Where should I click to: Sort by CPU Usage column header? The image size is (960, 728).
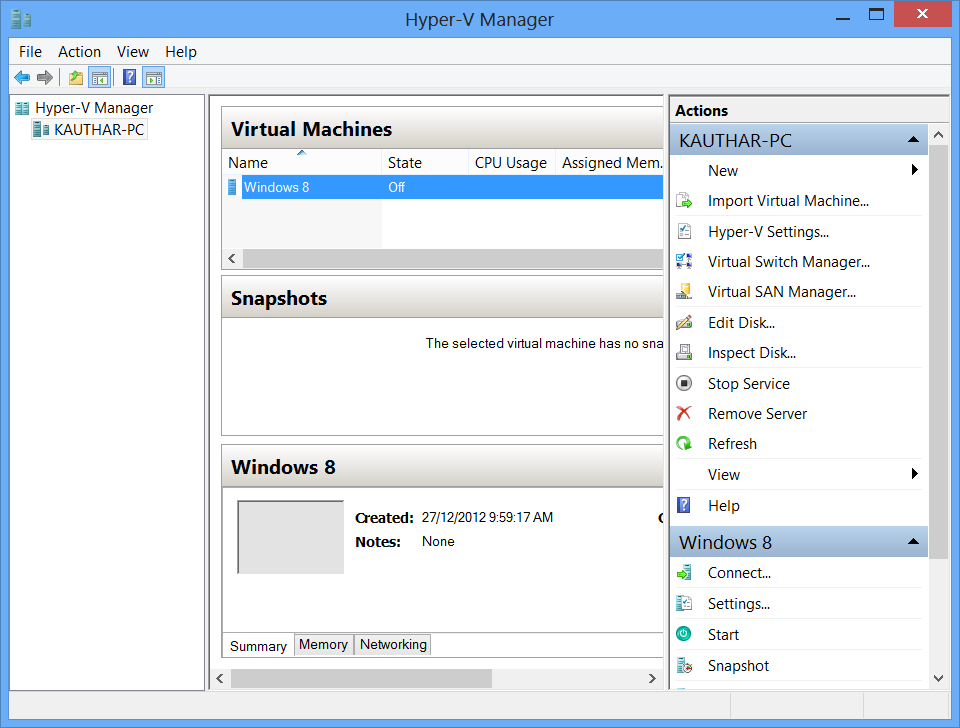512,163
